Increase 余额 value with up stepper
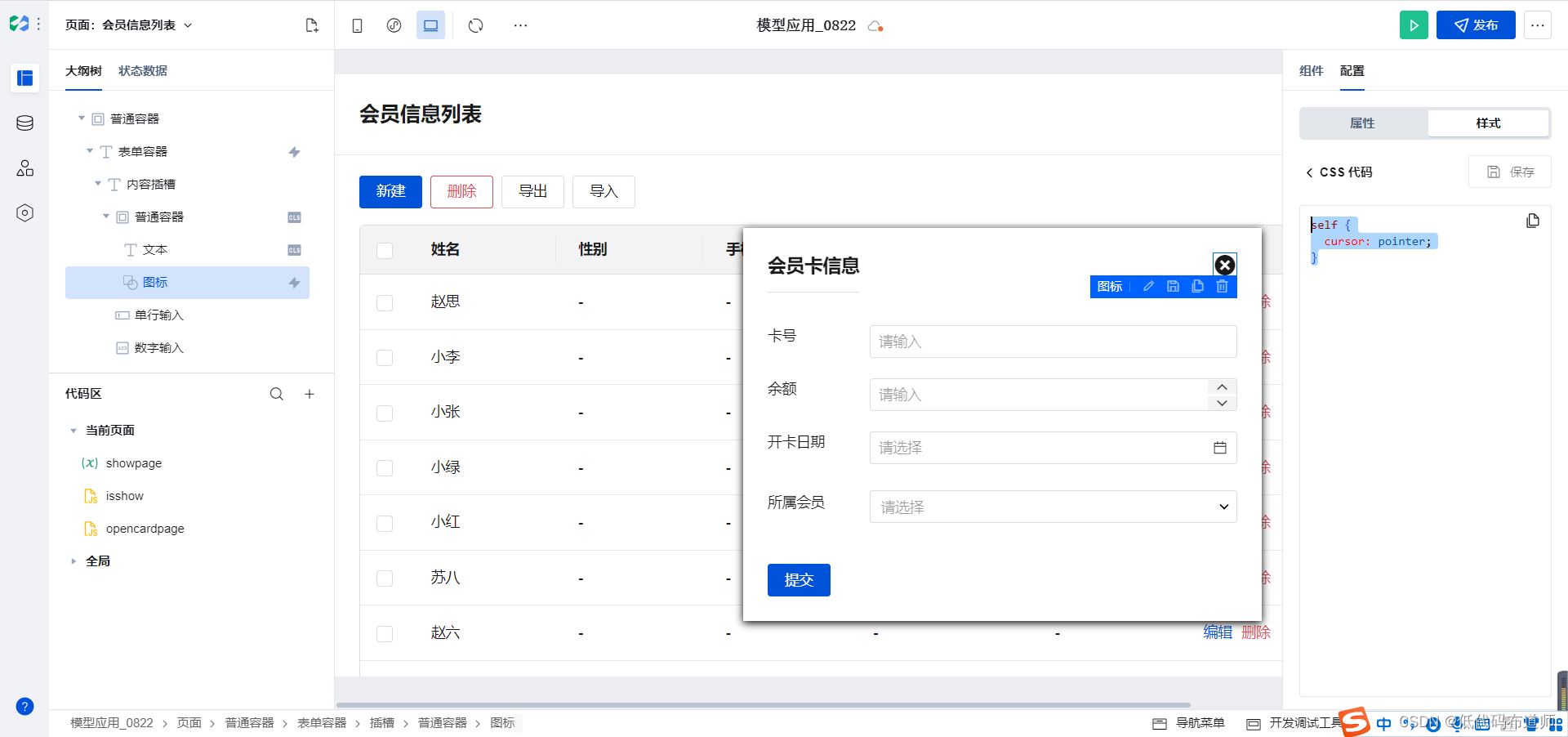This screenshot has height=737, width=1568. pyautogui.click(x=1222, y=386)
